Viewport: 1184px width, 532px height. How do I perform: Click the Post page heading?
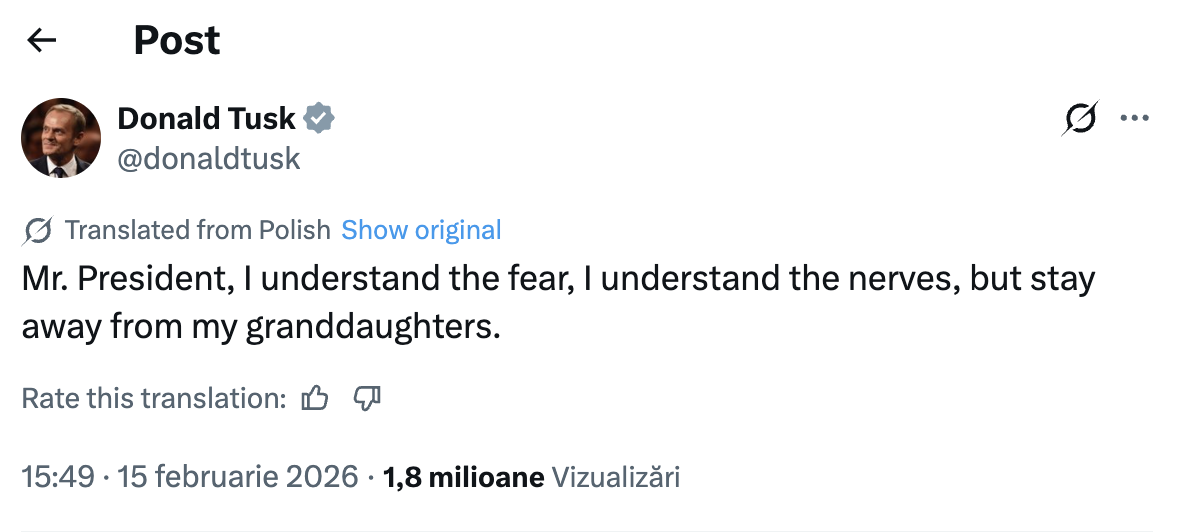click(x=176, y=40)
